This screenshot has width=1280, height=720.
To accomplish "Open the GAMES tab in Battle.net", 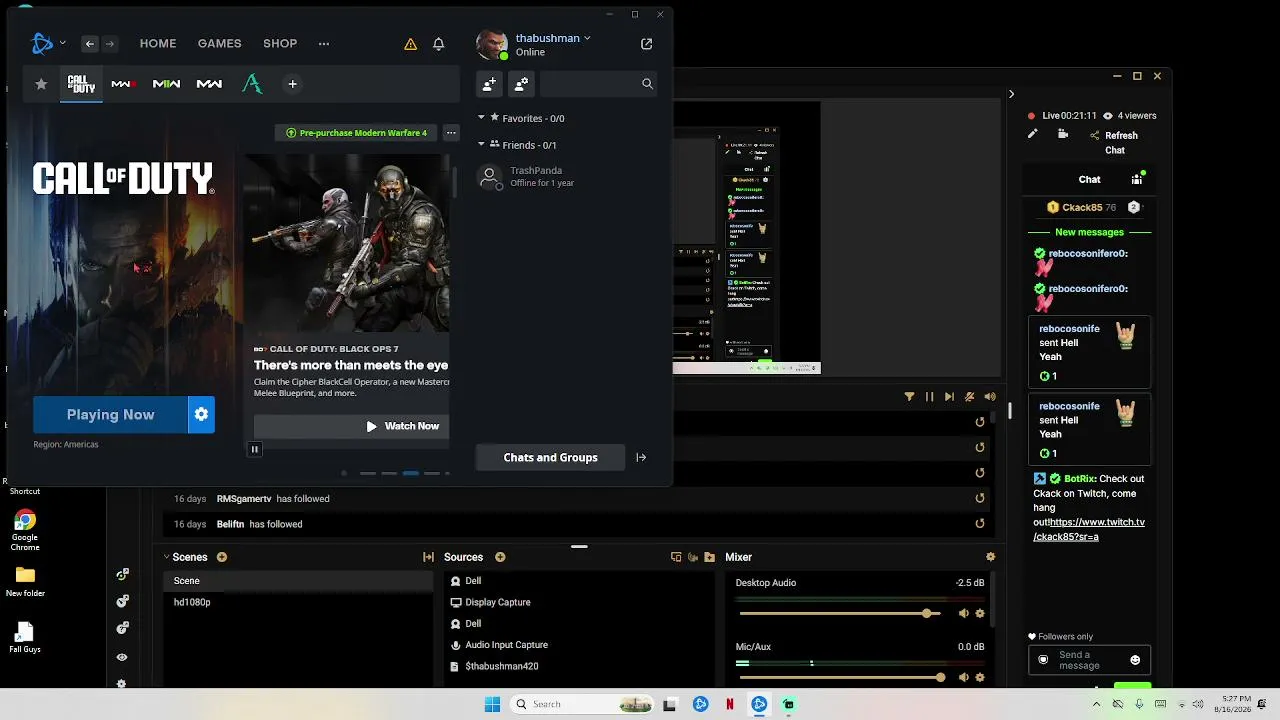I will tap(219, 44).
